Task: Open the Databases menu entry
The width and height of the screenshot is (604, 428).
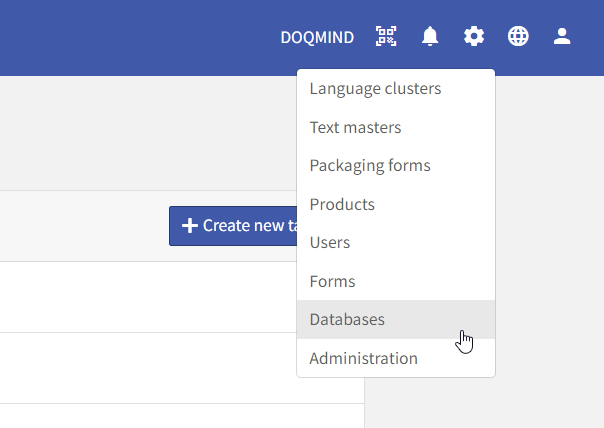Action: point(347,320)
